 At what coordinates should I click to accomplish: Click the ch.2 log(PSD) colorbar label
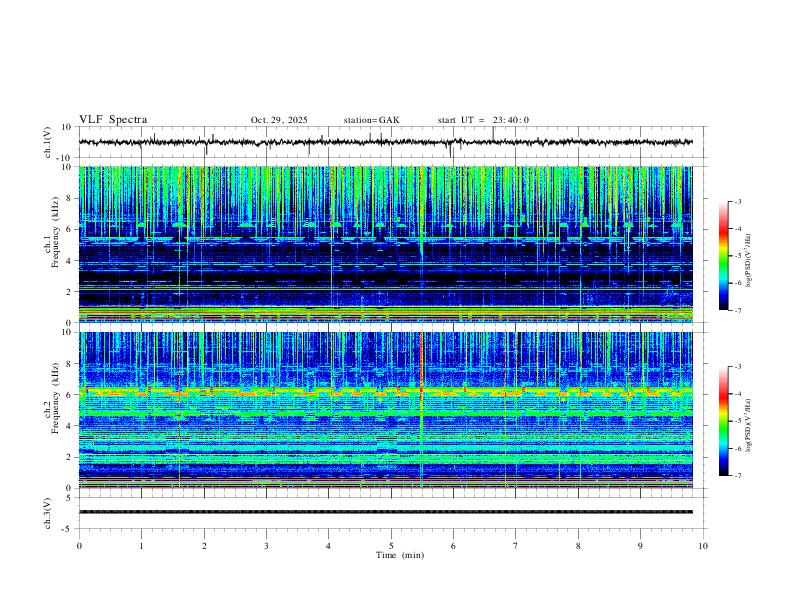pos(749,426)
